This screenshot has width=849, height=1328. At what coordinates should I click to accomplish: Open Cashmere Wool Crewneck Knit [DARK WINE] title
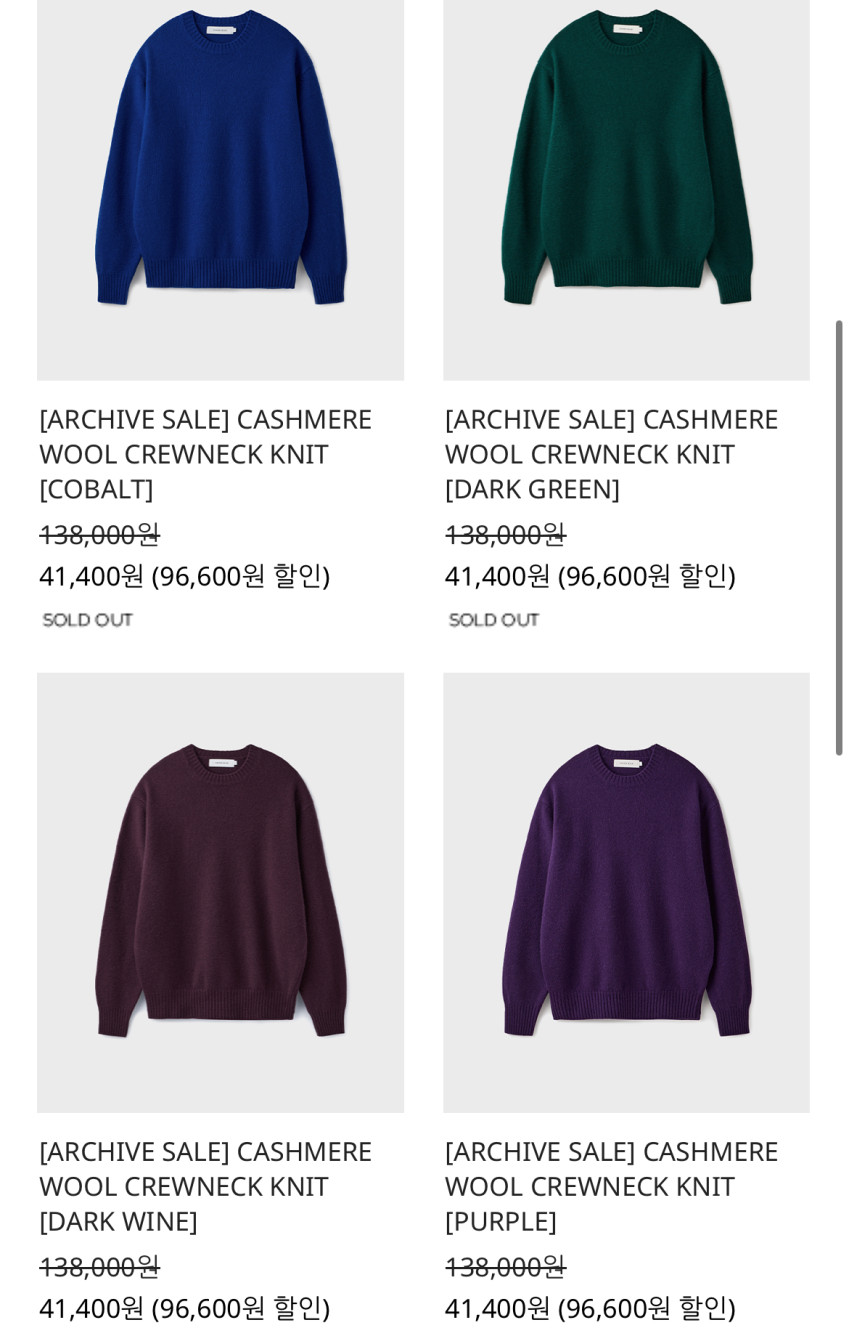pyautogui.click(x=205, y=1185)
